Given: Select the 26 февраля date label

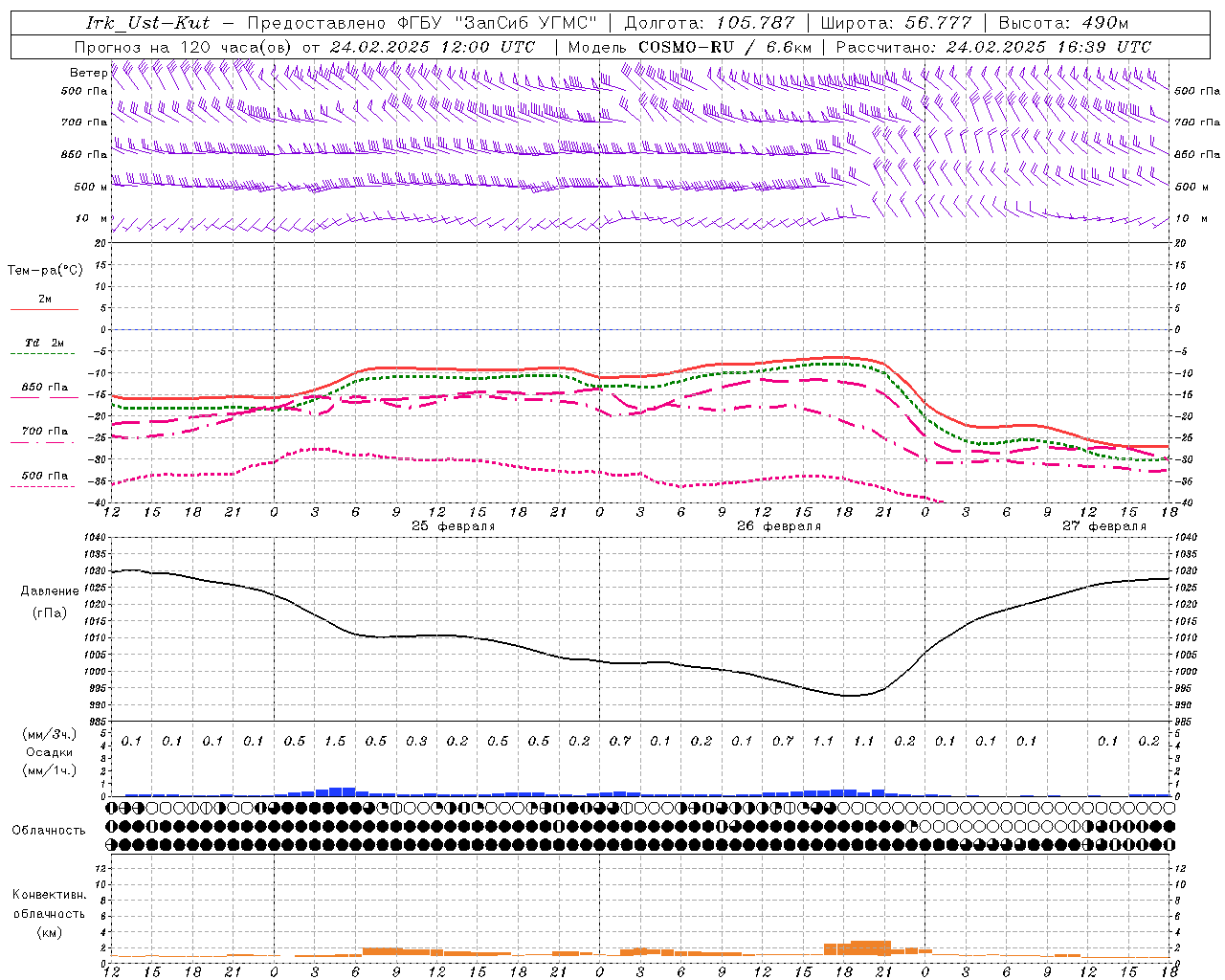Looking at the screenshot, I should coord(779,526).
